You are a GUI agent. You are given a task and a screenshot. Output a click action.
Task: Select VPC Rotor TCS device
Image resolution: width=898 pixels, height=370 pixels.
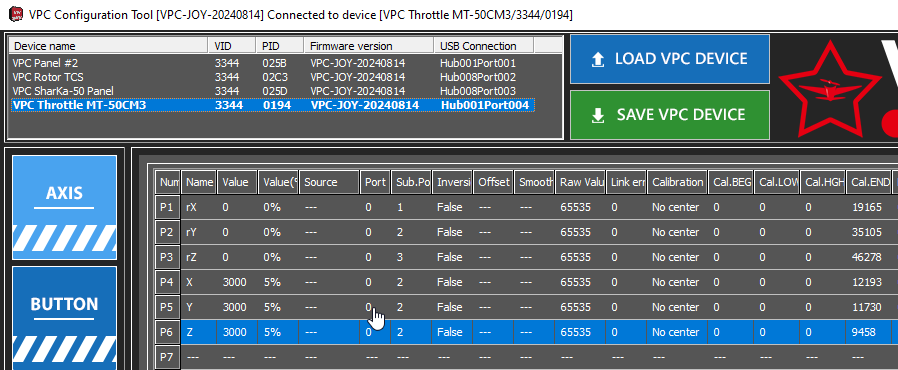coord(273,77)
